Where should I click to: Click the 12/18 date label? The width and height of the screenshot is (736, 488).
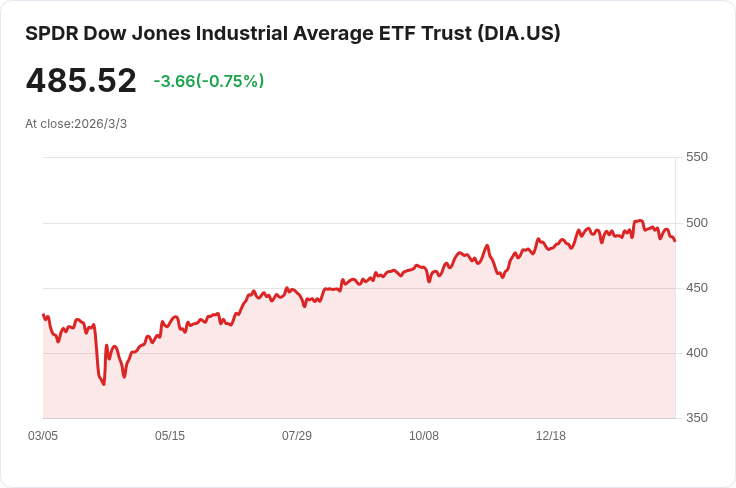point(551,436)
